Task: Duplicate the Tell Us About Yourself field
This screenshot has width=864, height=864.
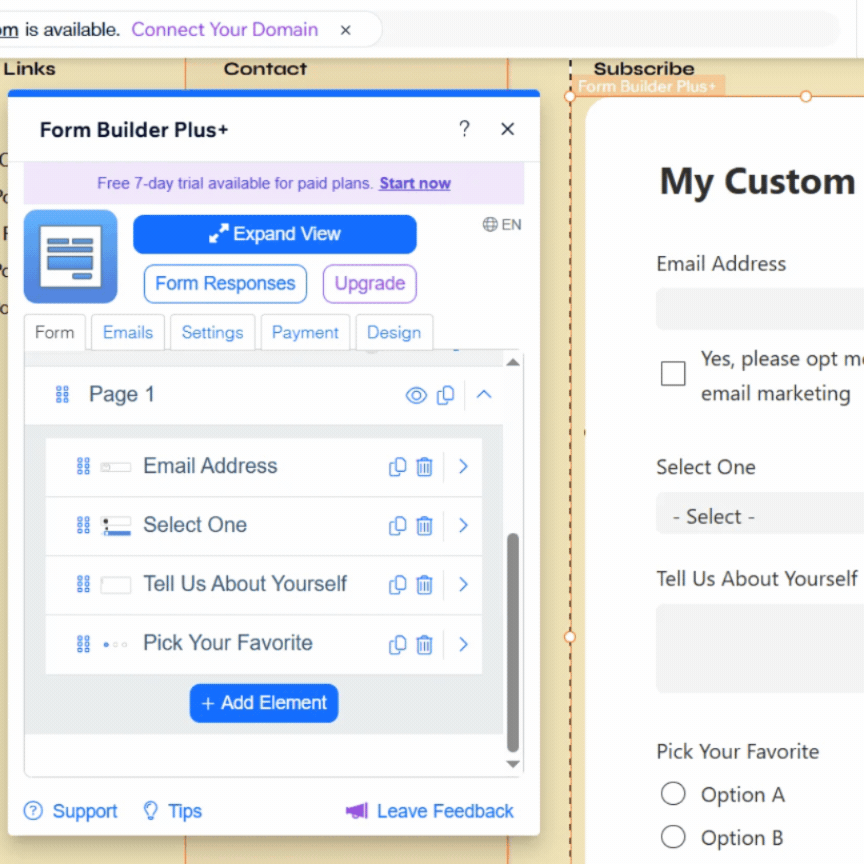Action: 397,585
